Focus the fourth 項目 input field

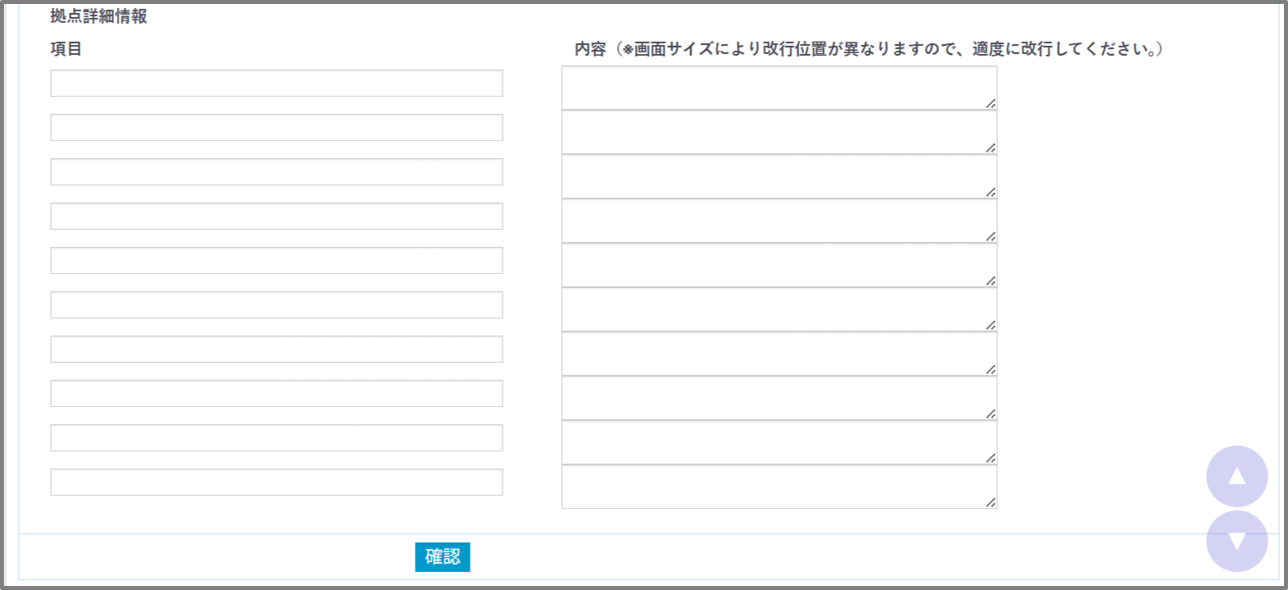(277, 216)
